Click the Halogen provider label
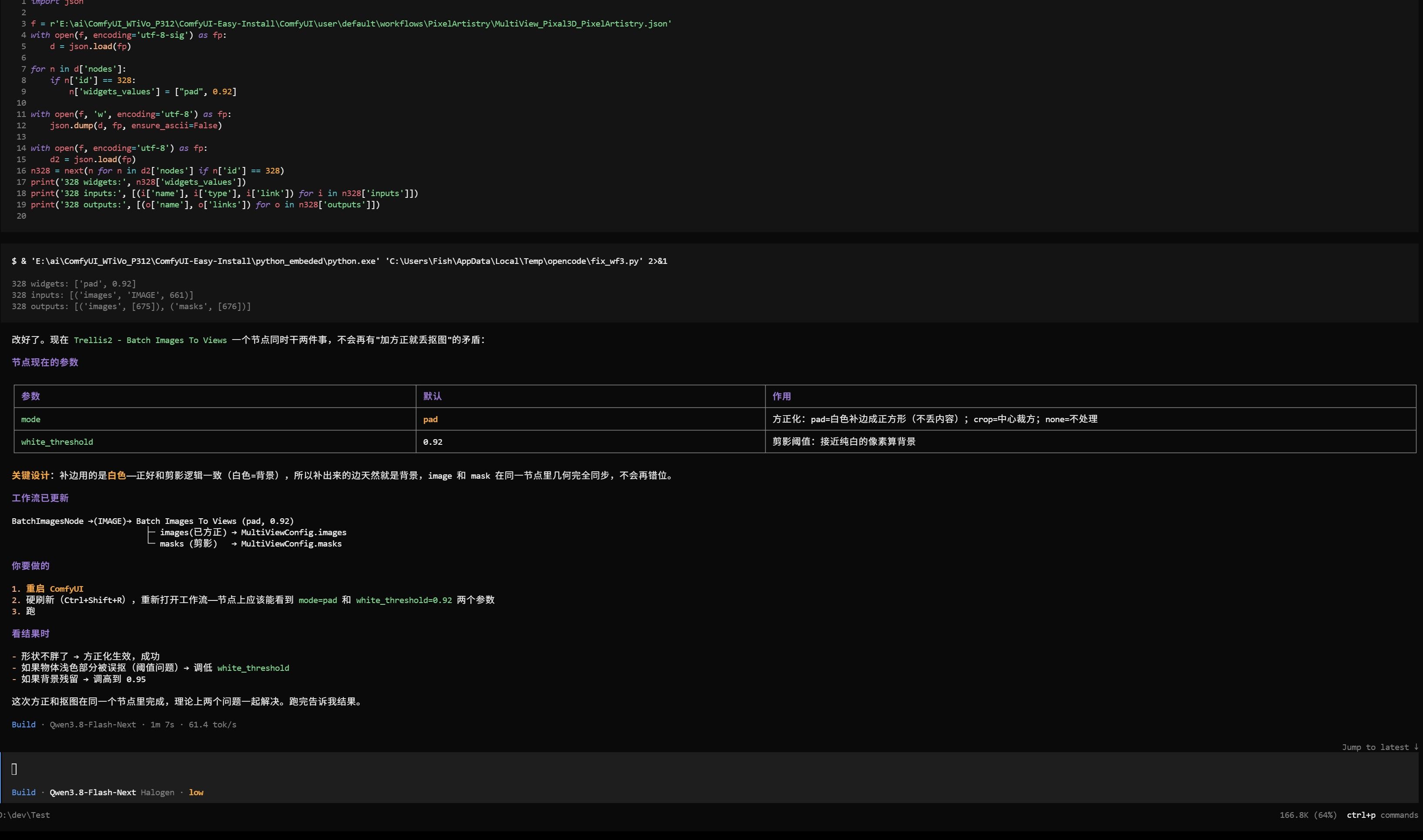Screen dimensions: 1423x840 pyautogui.click(x=157, y=793)
